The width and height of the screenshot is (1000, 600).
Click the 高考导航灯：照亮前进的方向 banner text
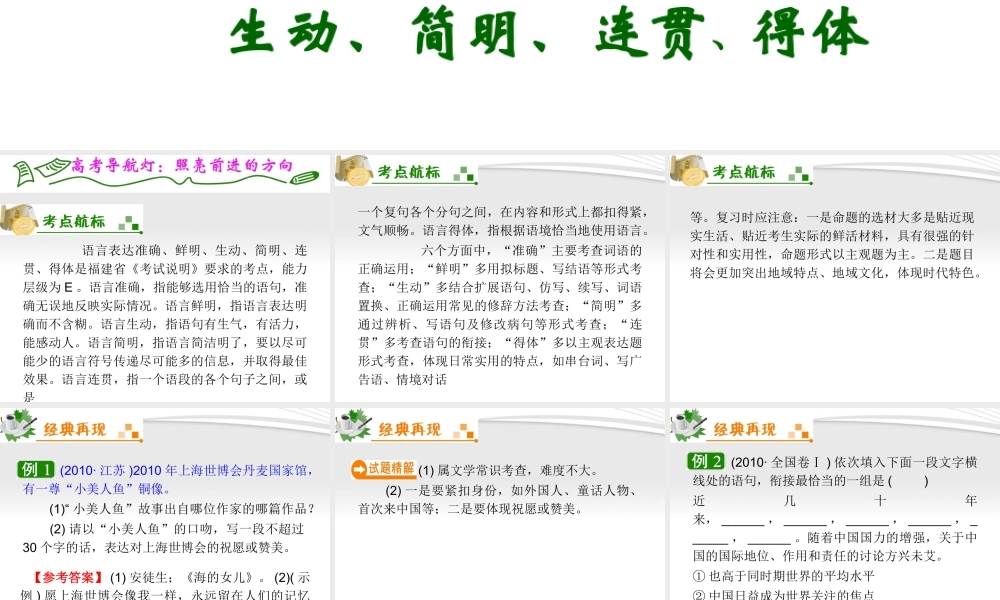tap(182, 166)
